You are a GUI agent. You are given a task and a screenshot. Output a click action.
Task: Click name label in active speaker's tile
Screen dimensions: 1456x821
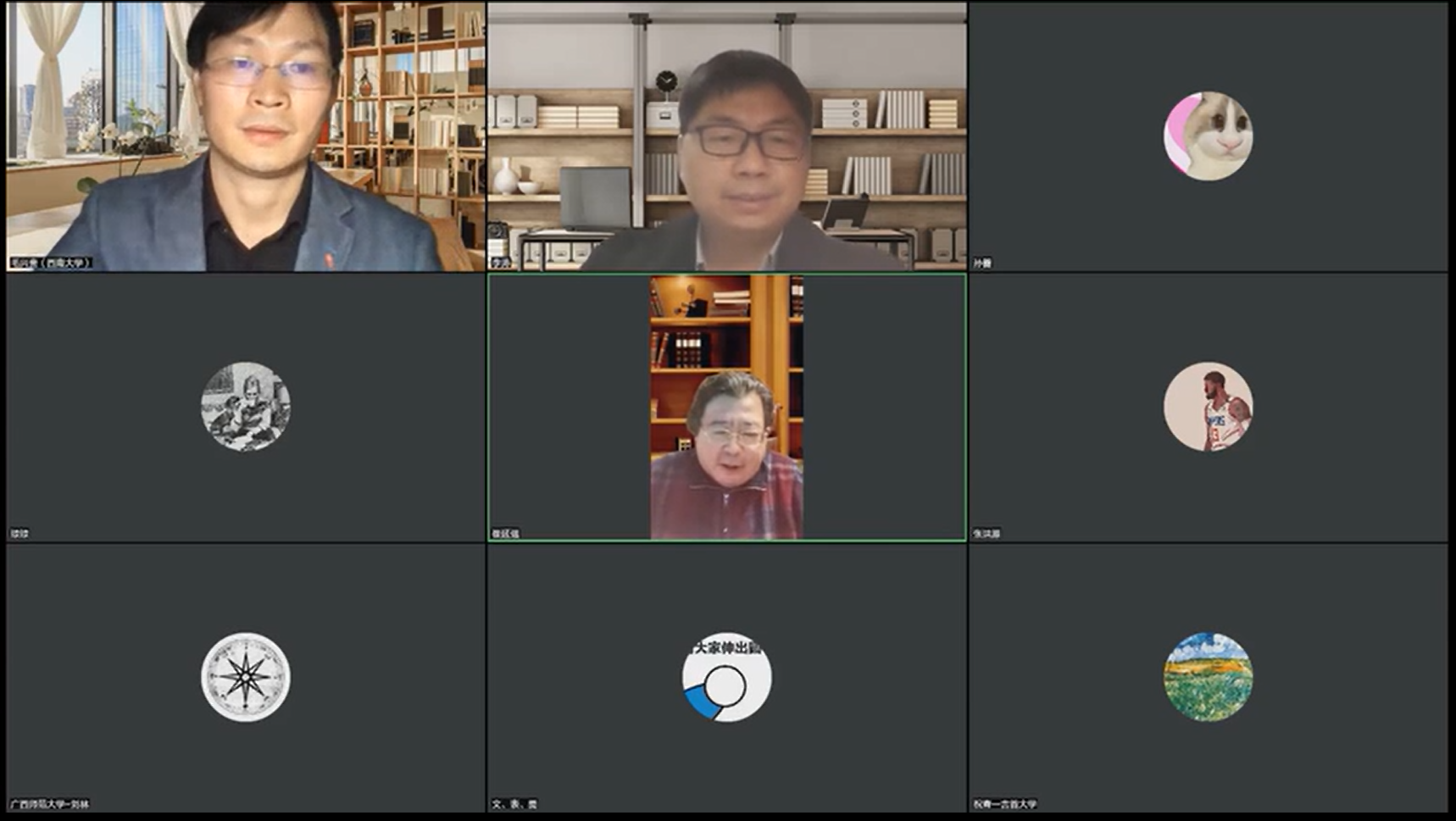click(505, 534)
